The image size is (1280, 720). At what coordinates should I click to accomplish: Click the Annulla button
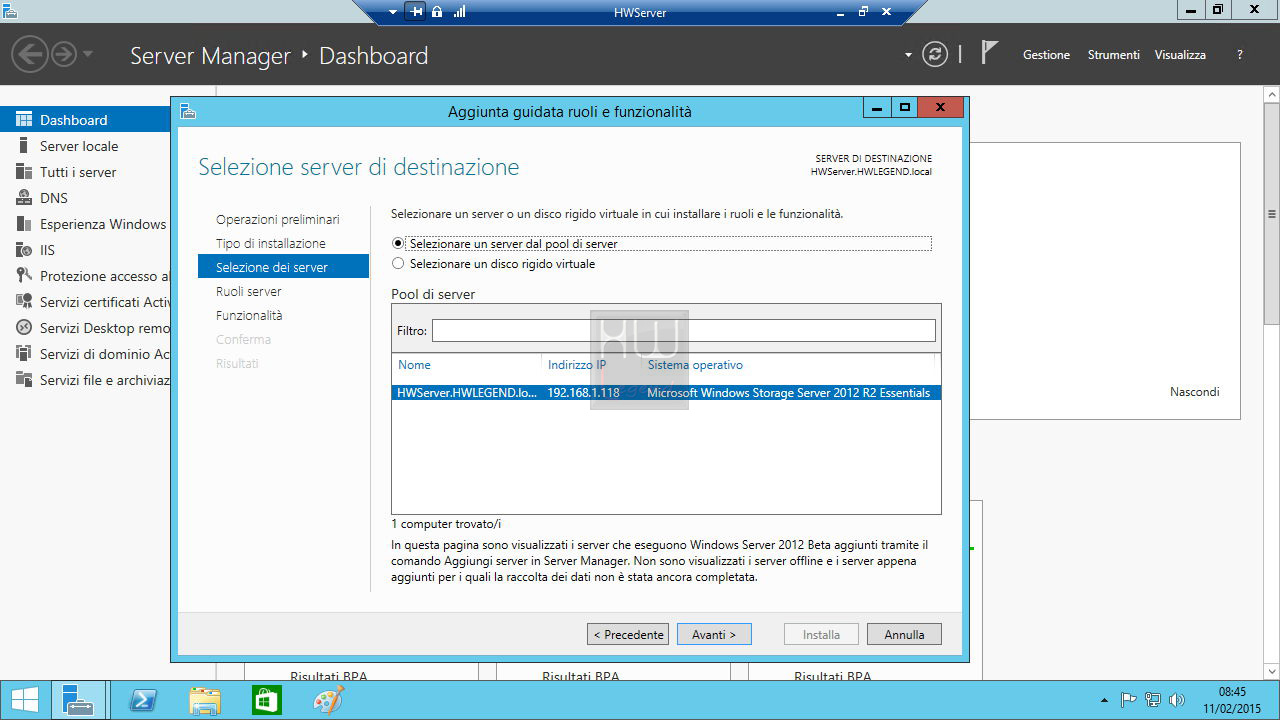pyautogui.click(x=904, y=634)
